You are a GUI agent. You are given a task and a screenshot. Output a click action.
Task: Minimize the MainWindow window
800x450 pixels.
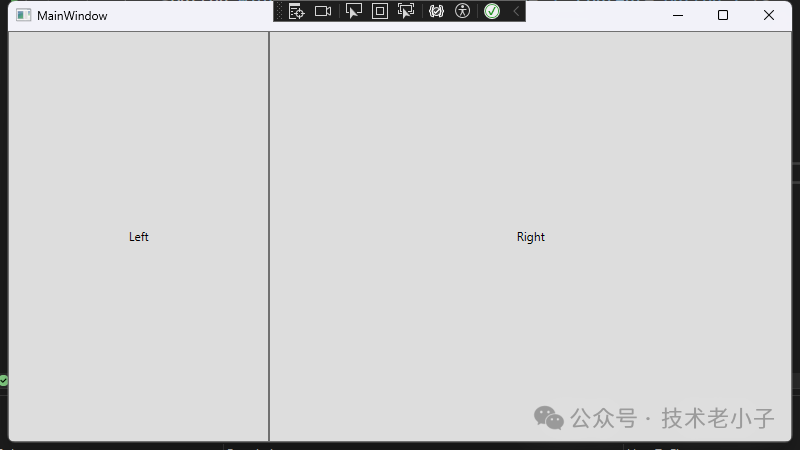(678, 15)
